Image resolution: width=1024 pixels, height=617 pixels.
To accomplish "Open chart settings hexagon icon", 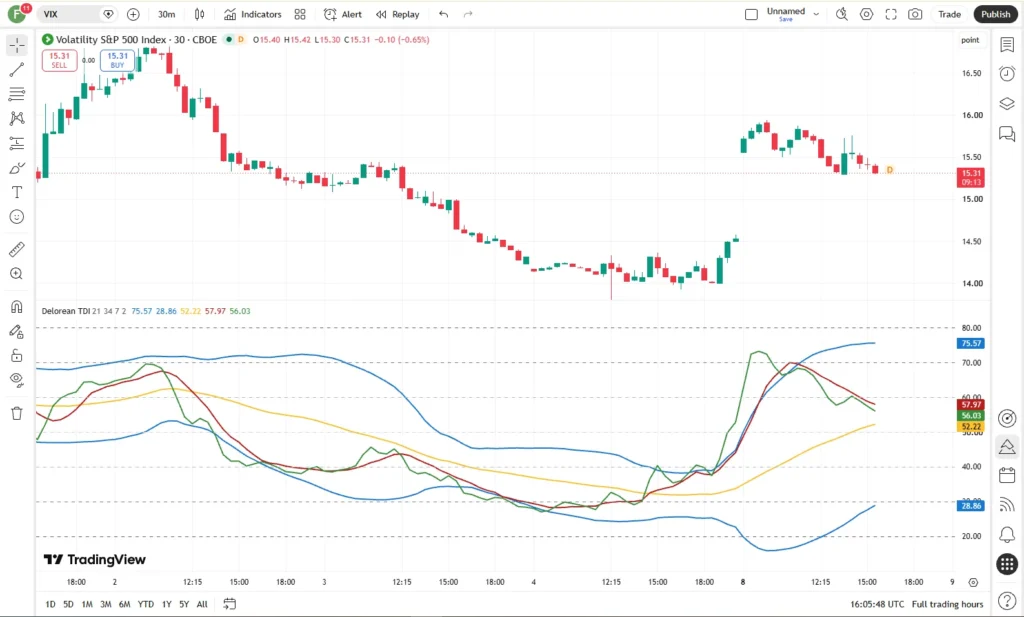I will [x=866, y=14].
